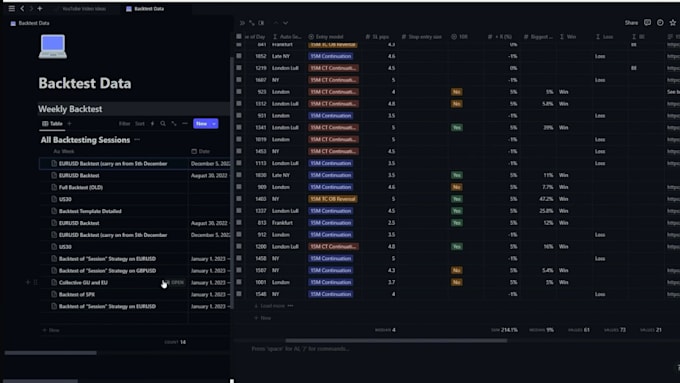Switch to the YouTube Video Ideas tab
680x383 pixels.
coord(84,9)
